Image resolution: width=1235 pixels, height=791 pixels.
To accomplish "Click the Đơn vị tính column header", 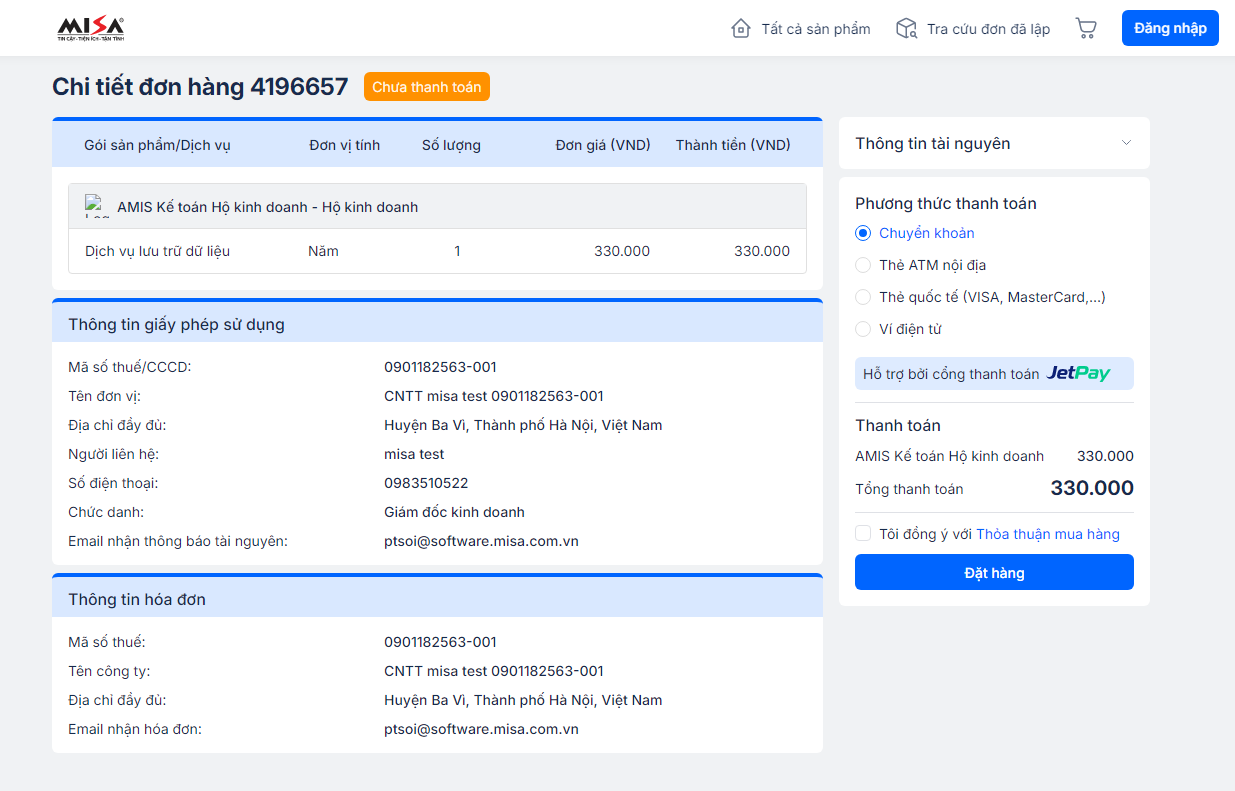I will (x=345, y=145).
